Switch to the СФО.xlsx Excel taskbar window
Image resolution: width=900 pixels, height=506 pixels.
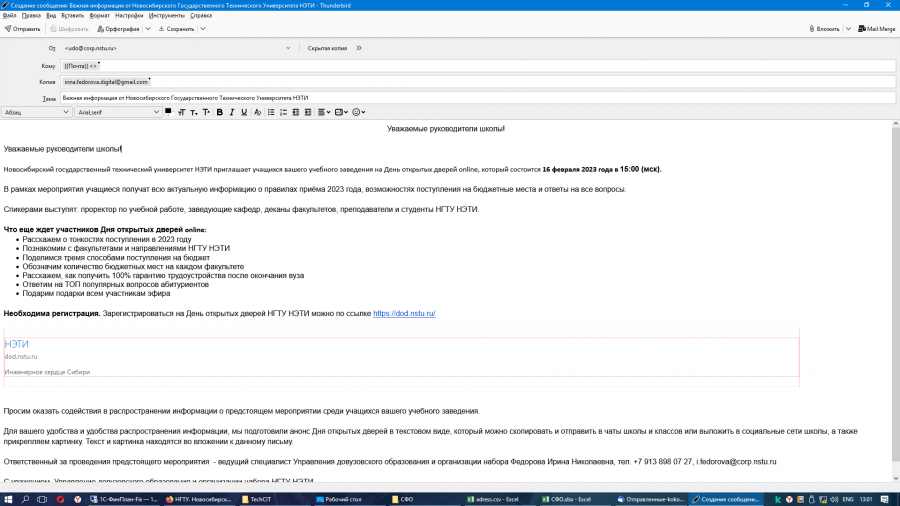tap(566, 499)
